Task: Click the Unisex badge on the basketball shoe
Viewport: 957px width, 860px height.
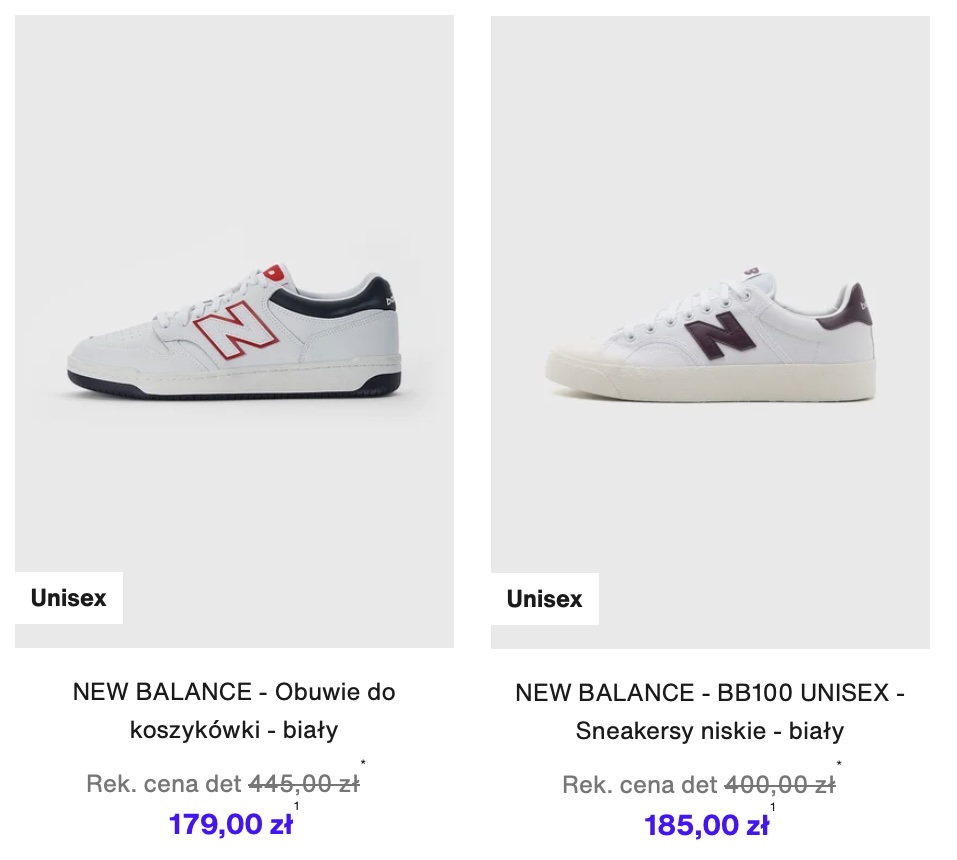Action: 68,598
